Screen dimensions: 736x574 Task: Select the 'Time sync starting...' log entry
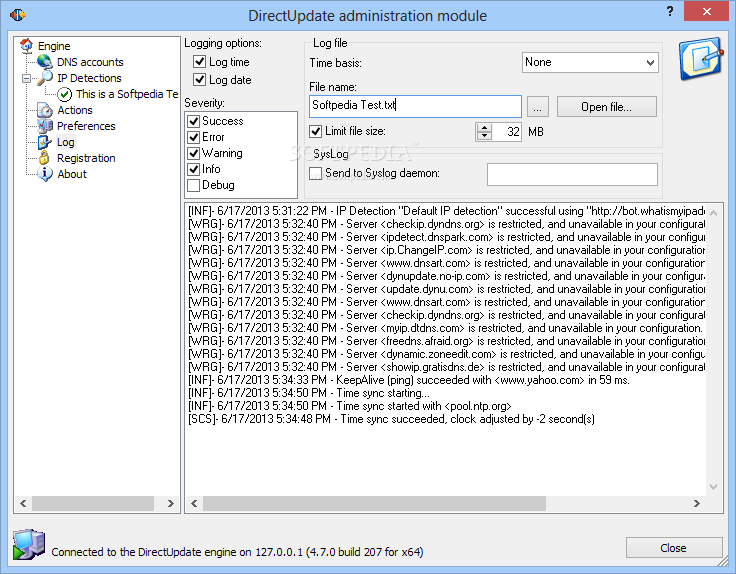tap(309, 393)
